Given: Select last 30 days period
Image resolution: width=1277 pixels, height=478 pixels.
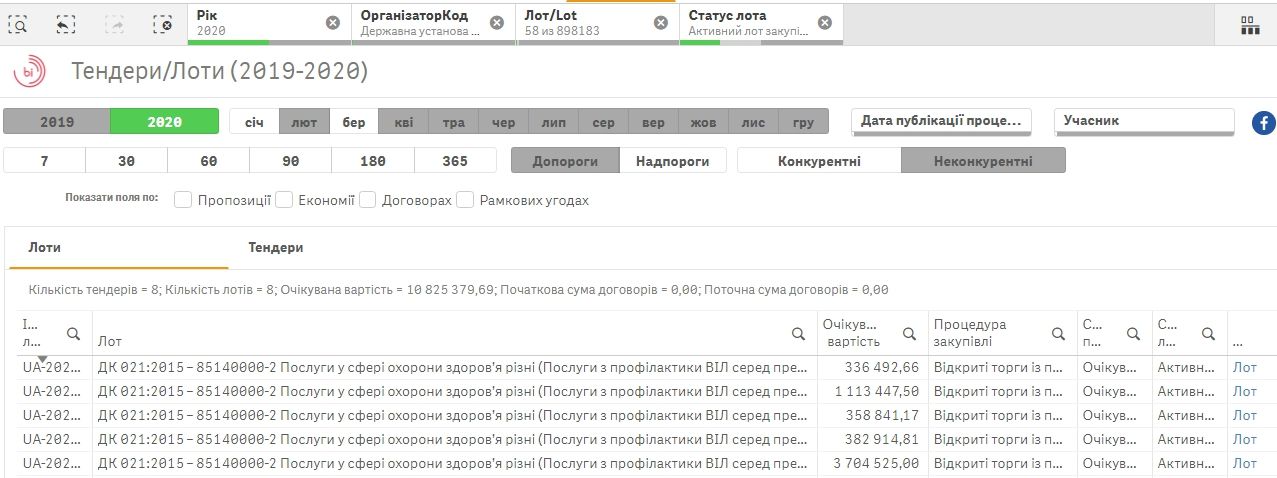Looking at the screenshot, I should pos(126,161).
